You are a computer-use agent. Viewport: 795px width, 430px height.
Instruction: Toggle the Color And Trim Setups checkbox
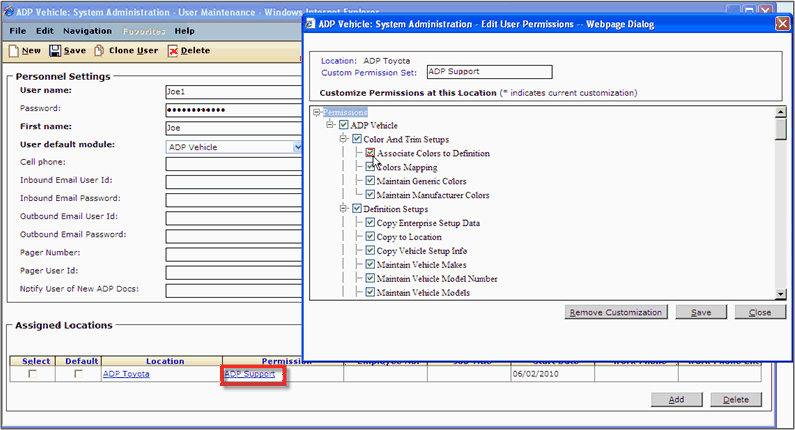pyautogui.click(x=357, y=138)
